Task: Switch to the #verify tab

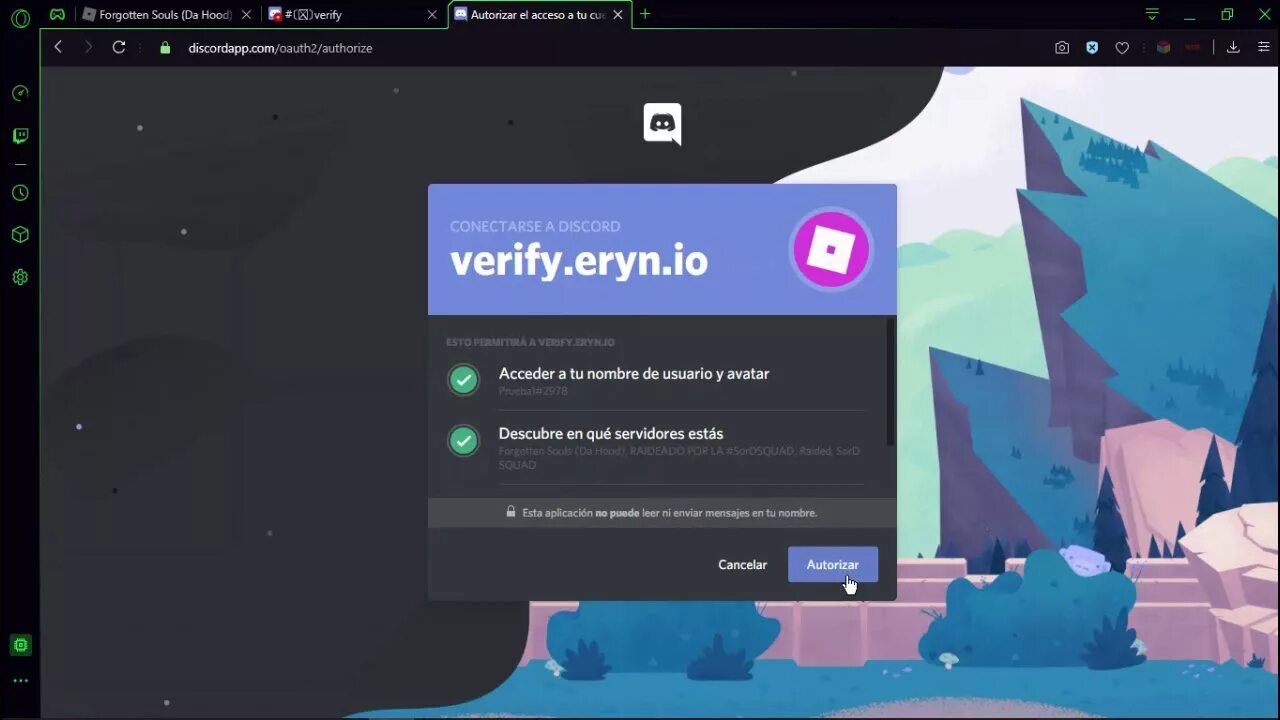Action: coord(350,15)
